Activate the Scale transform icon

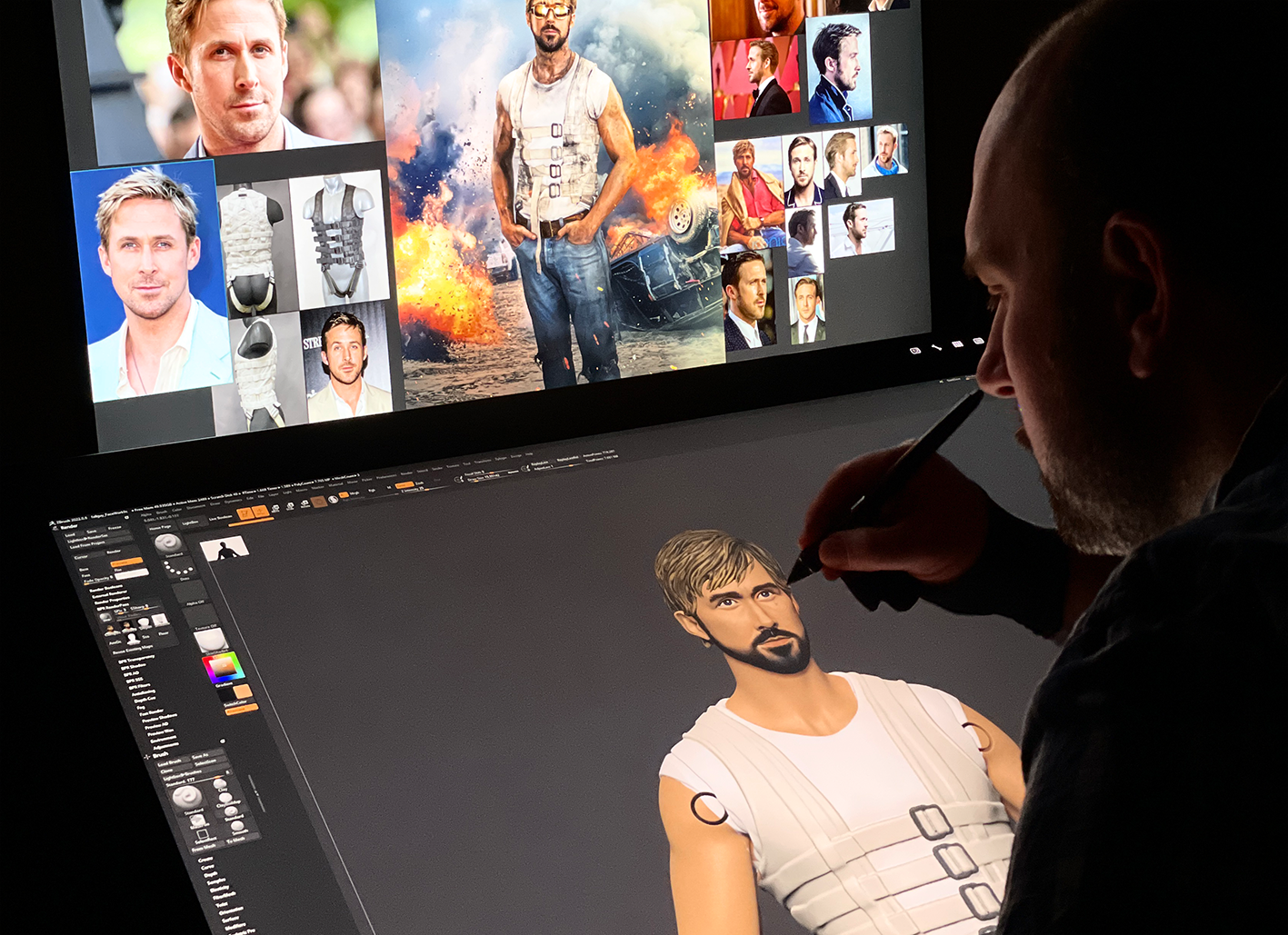(290, 506)
